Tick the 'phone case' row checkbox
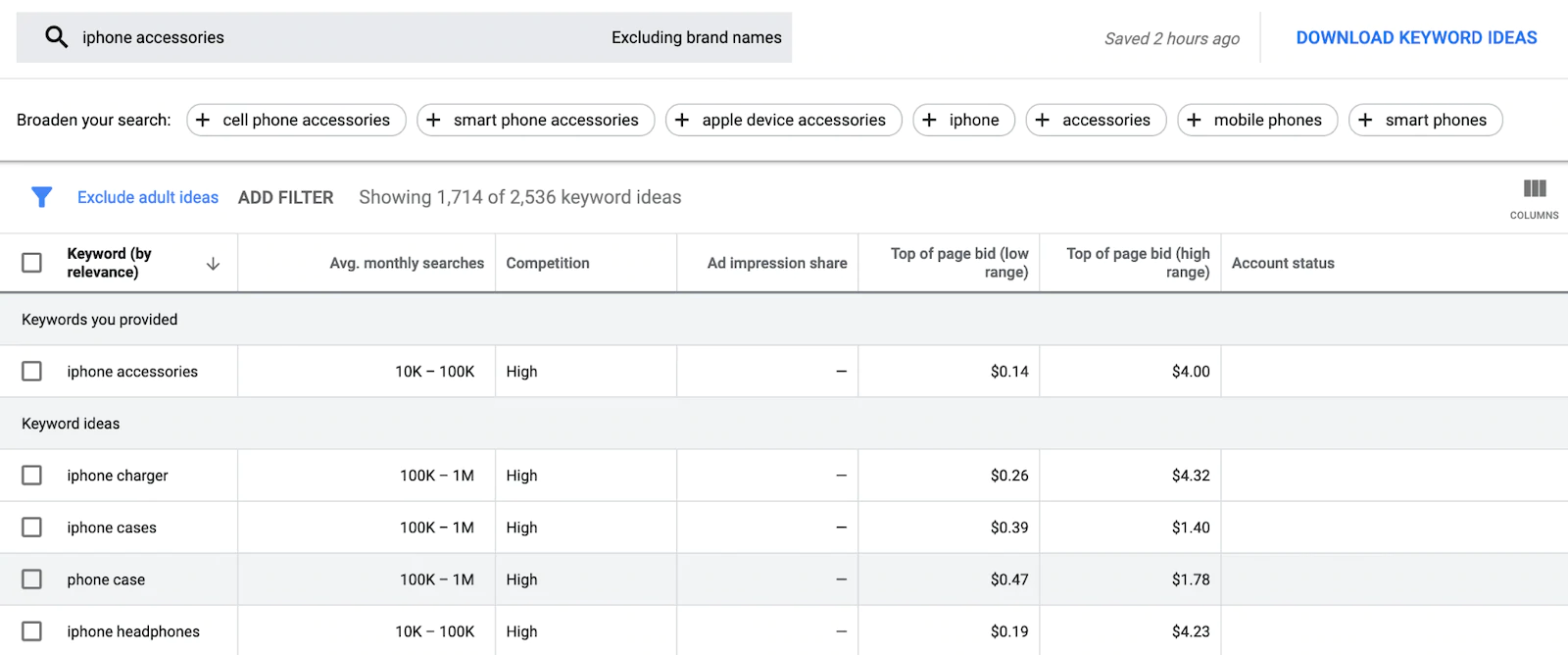The height and width of the screenshot is (655, 1568). point(32,579)
